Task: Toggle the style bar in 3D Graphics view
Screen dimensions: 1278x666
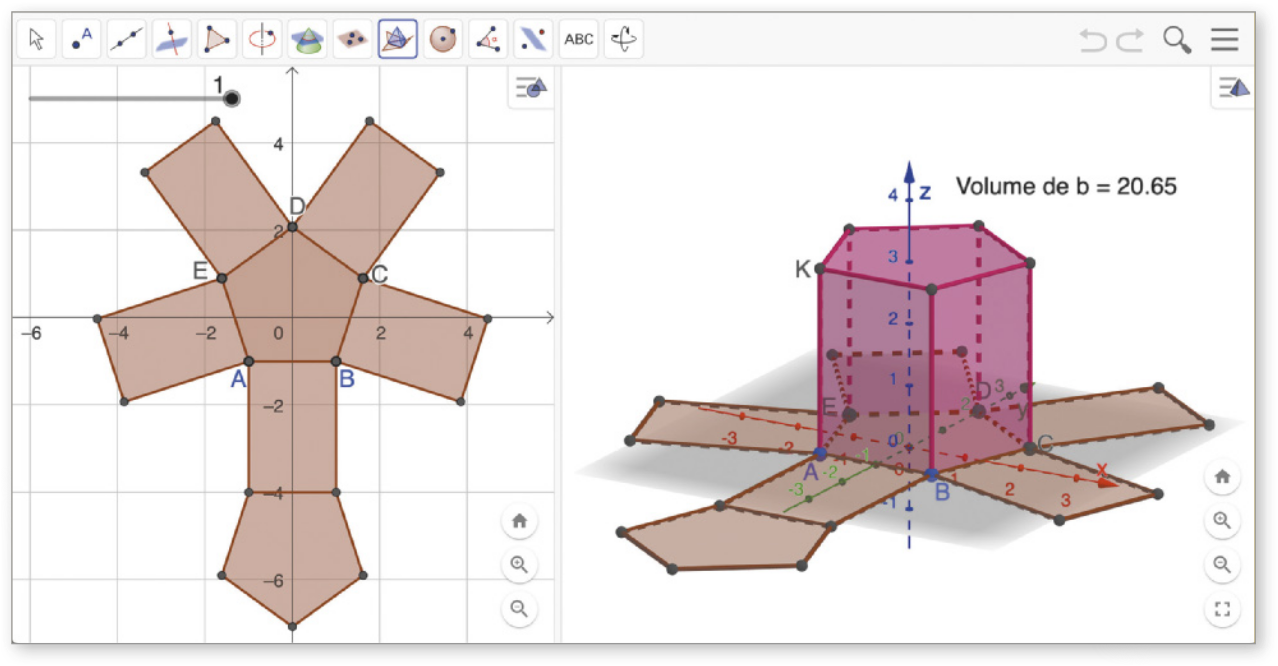Action: pyautogui.click(x=1234, y=88)
